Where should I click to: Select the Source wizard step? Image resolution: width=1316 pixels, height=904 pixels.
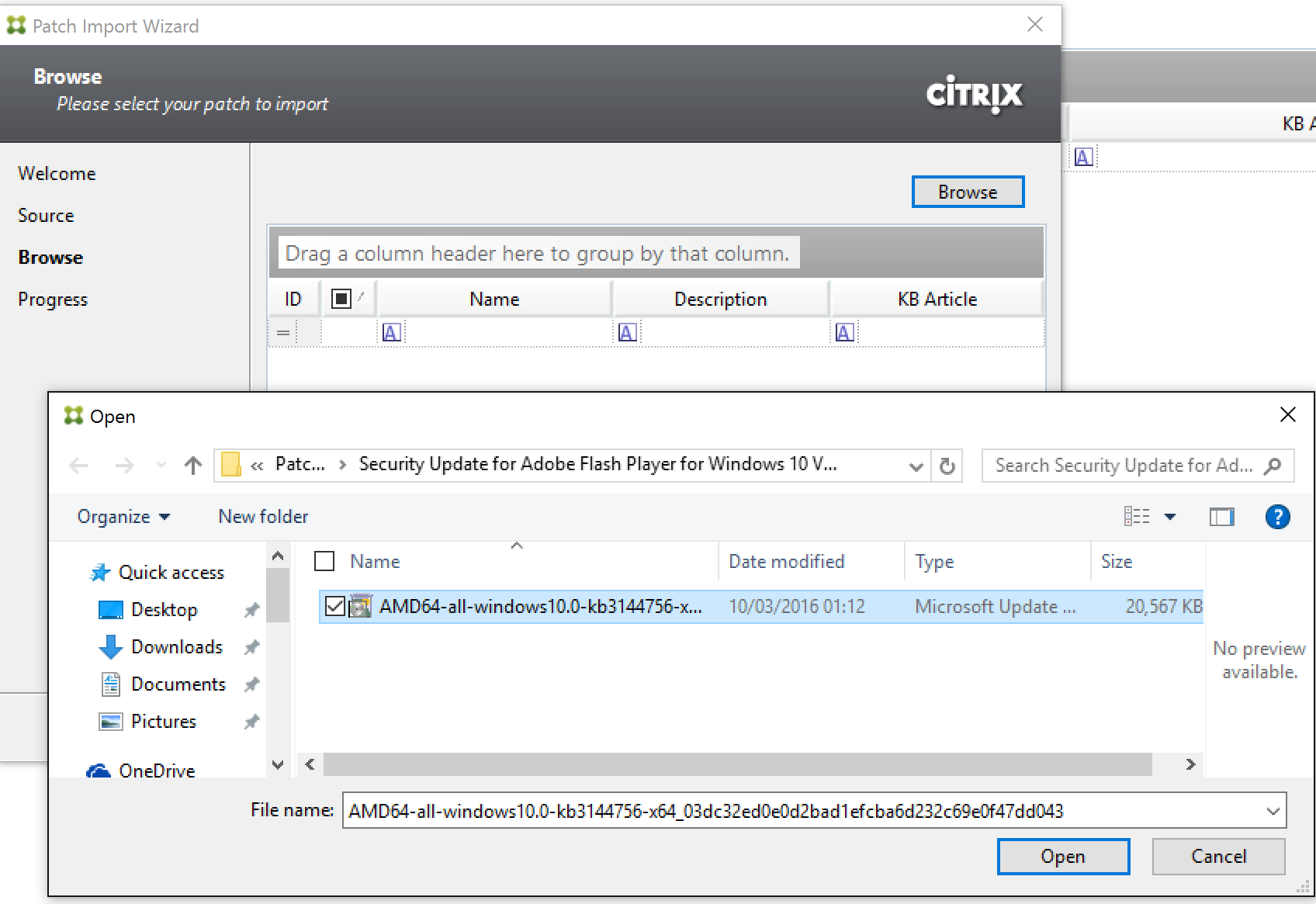click(x=46, y=216)
